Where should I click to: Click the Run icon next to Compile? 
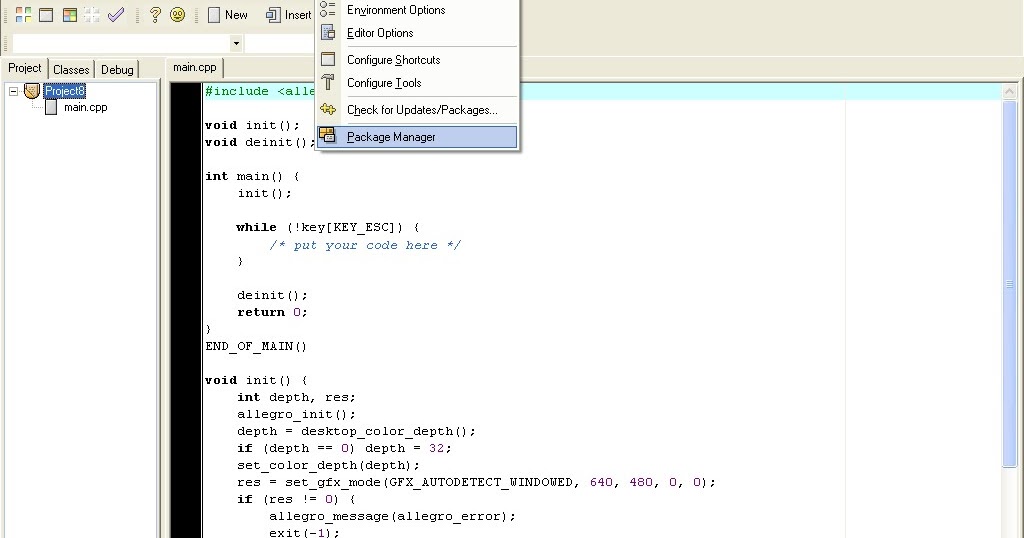pyautogui.click(x=46, y=15)
